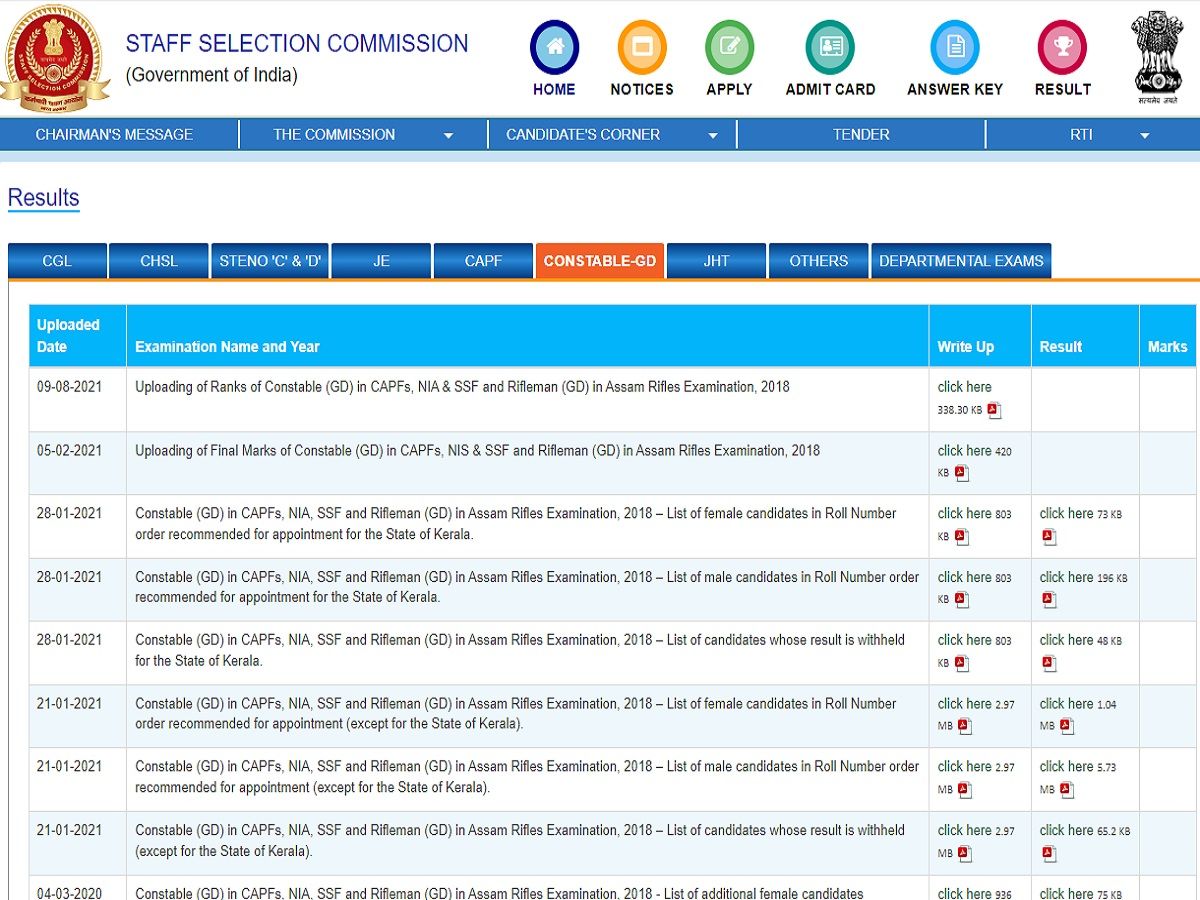Image resolution: width=1200 pixels, height=900 pixels.
Task: Click Write Up PDF icon for Kerala female candidates
Action: tap(961, 537)
